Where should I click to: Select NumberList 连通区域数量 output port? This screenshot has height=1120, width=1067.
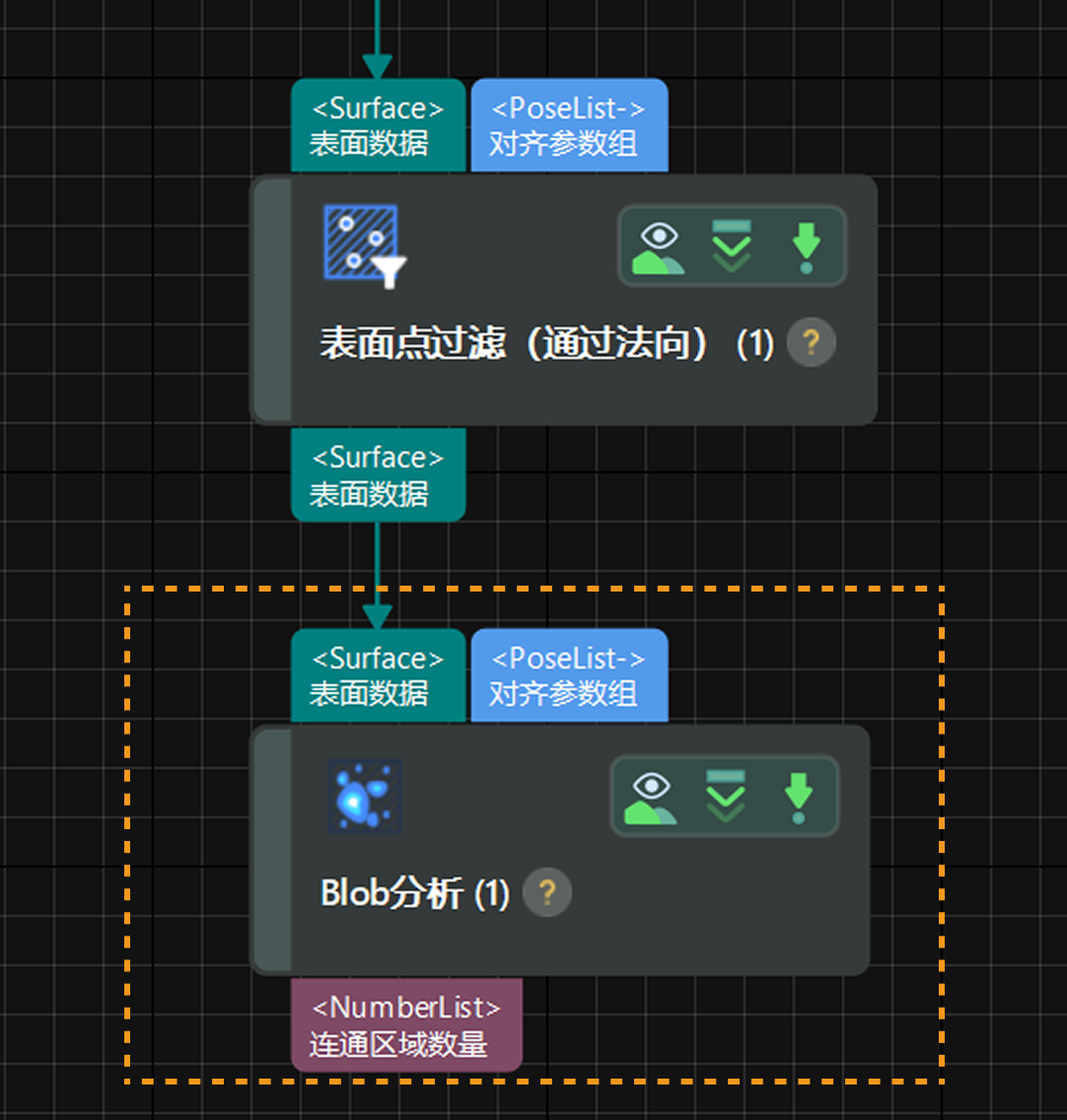406,1025
